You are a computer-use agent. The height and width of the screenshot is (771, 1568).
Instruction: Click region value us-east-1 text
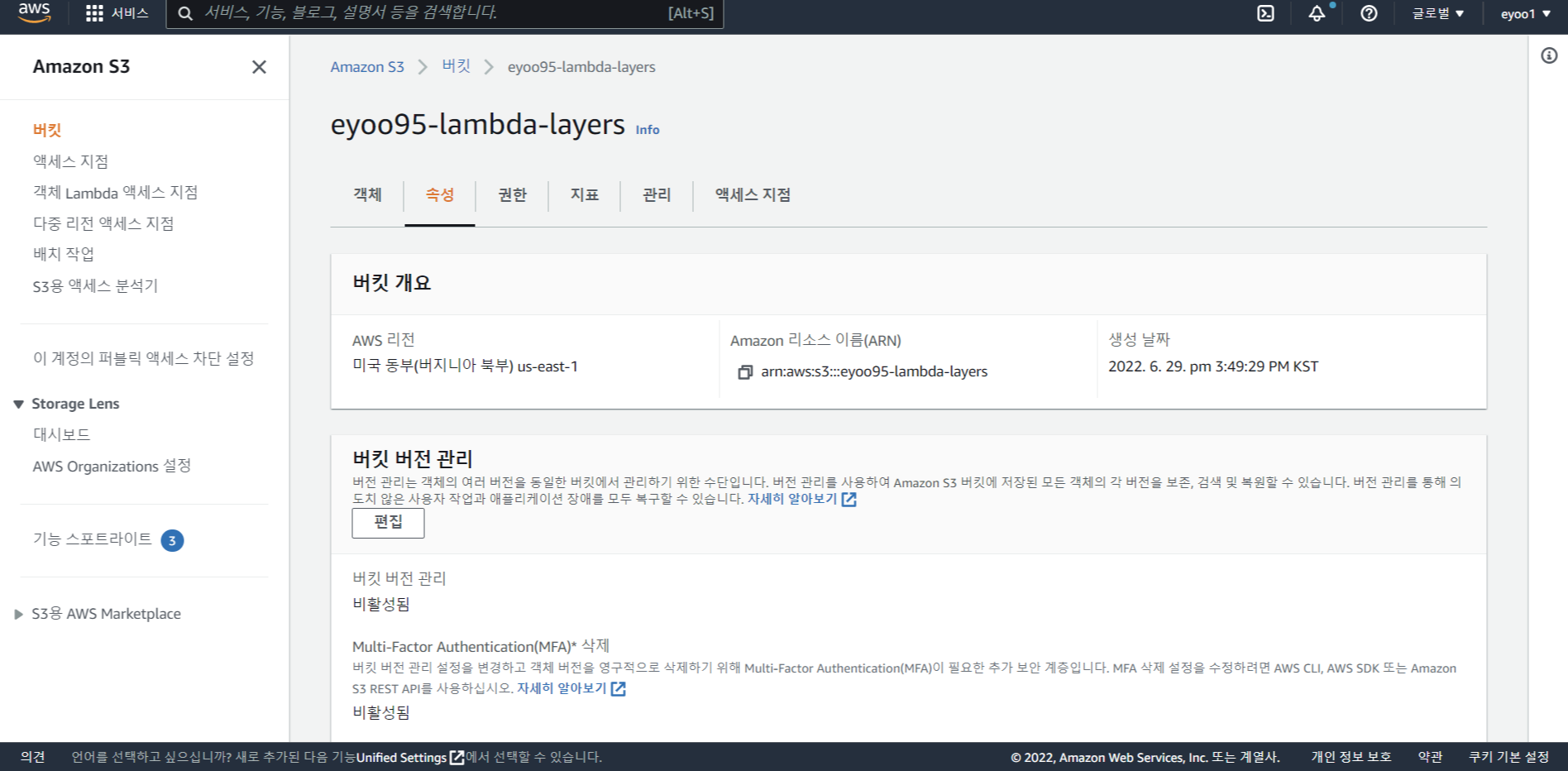click(547, 366)
